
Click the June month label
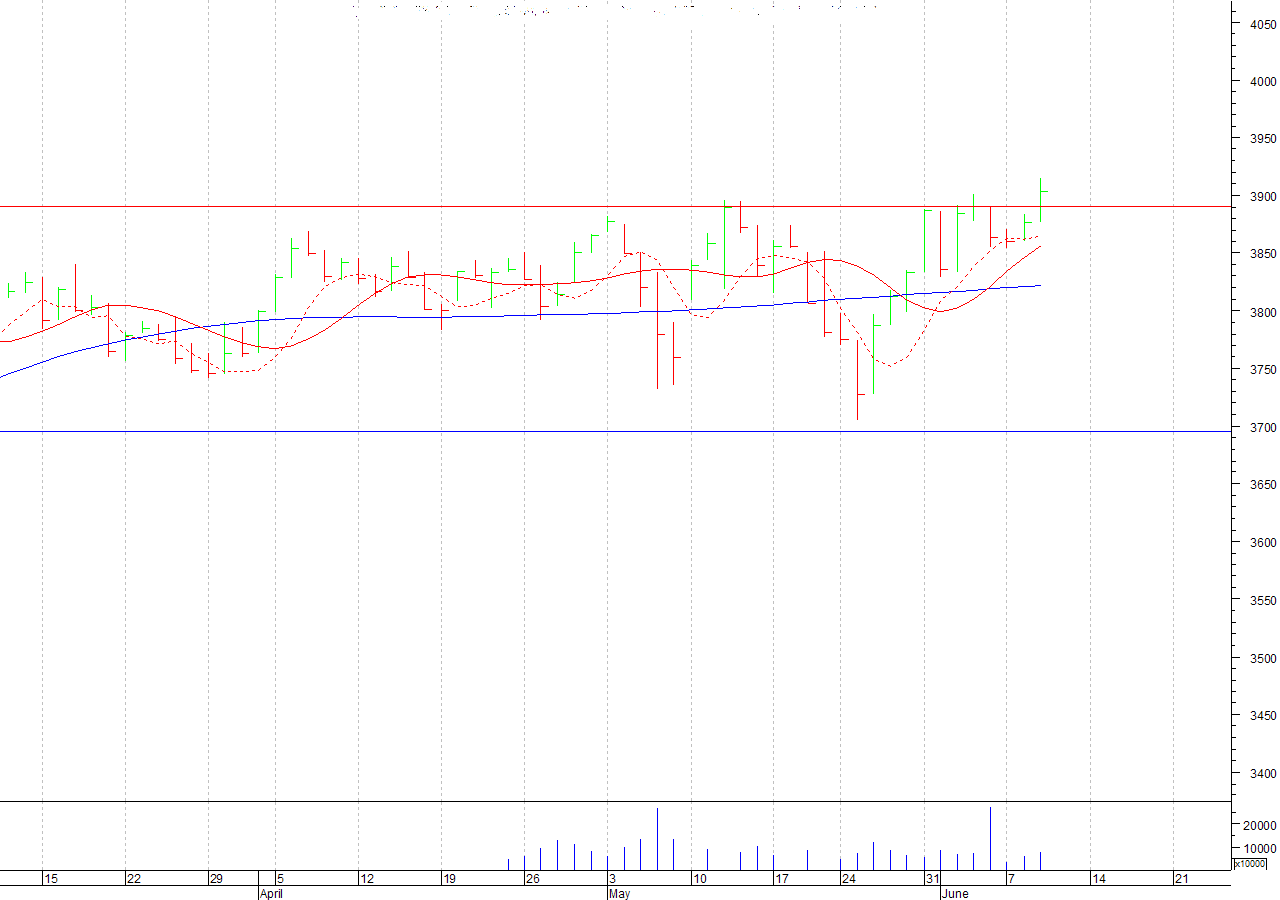click(955, 894)
